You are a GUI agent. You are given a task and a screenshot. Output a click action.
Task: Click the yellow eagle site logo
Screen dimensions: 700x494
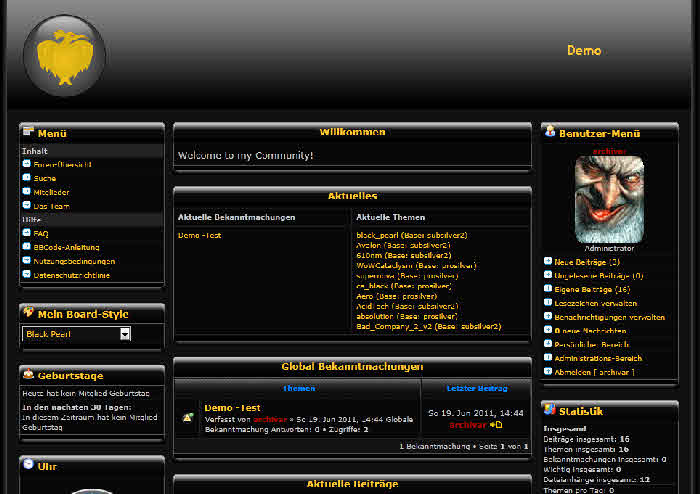[x=64, y=56]
